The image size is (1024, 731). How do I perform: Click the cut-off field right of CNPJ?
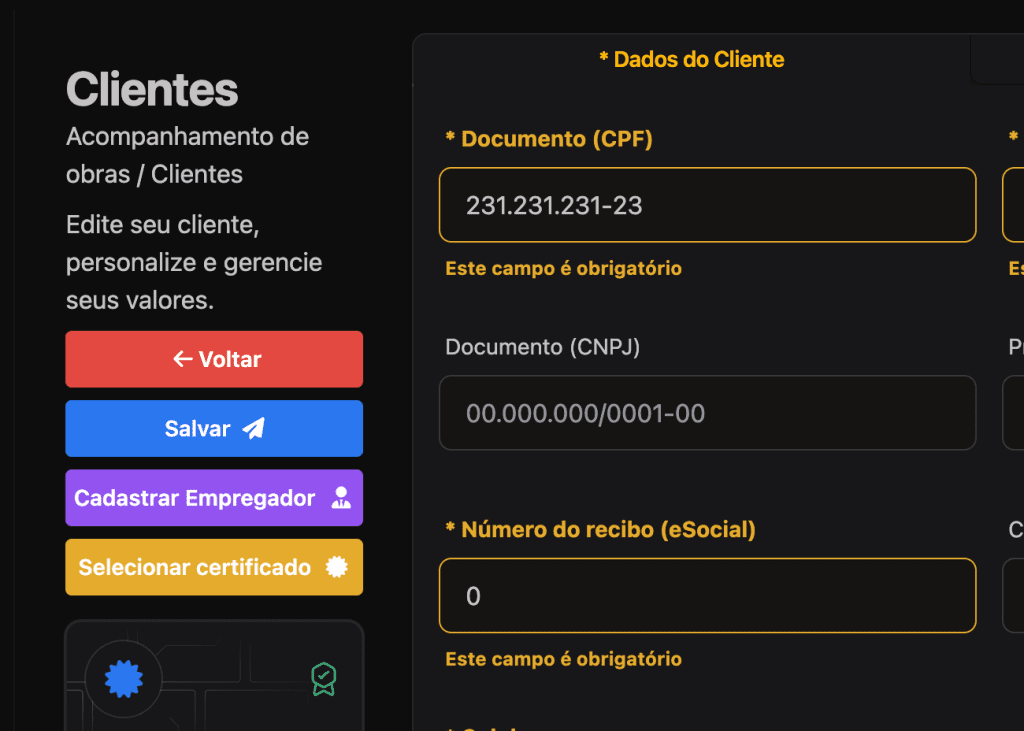(1013, 413)
